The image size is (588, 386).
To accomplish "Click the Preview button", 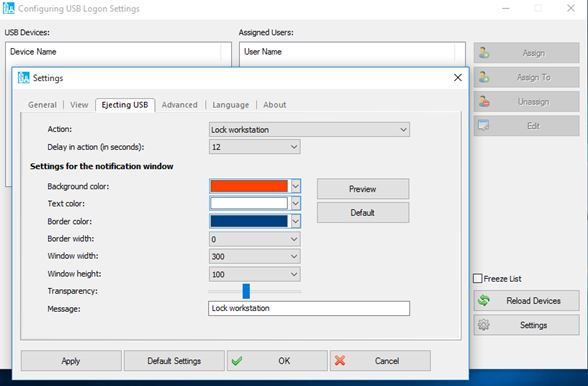I will pos(363,189).
